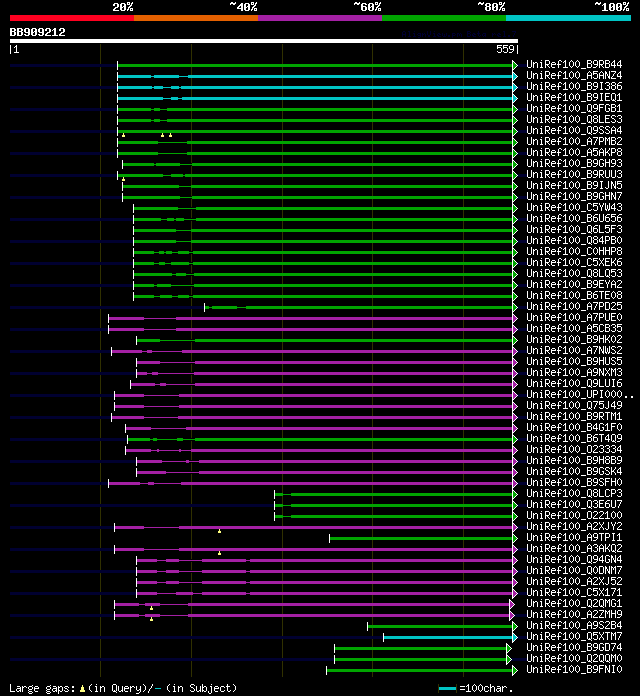Choose the UniRef100_Q9SSA4 entry
Screen dimensions: 640x696
574,130
